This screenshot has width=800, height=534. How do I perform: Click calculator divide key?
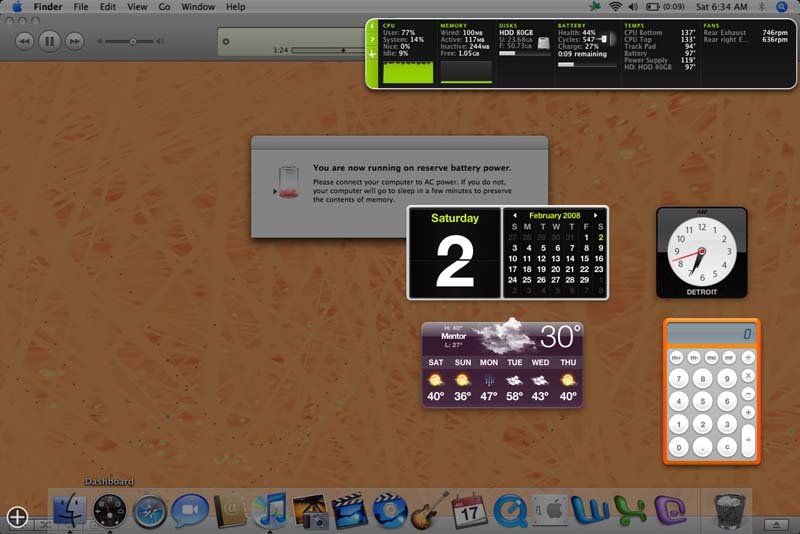[748, 358]
